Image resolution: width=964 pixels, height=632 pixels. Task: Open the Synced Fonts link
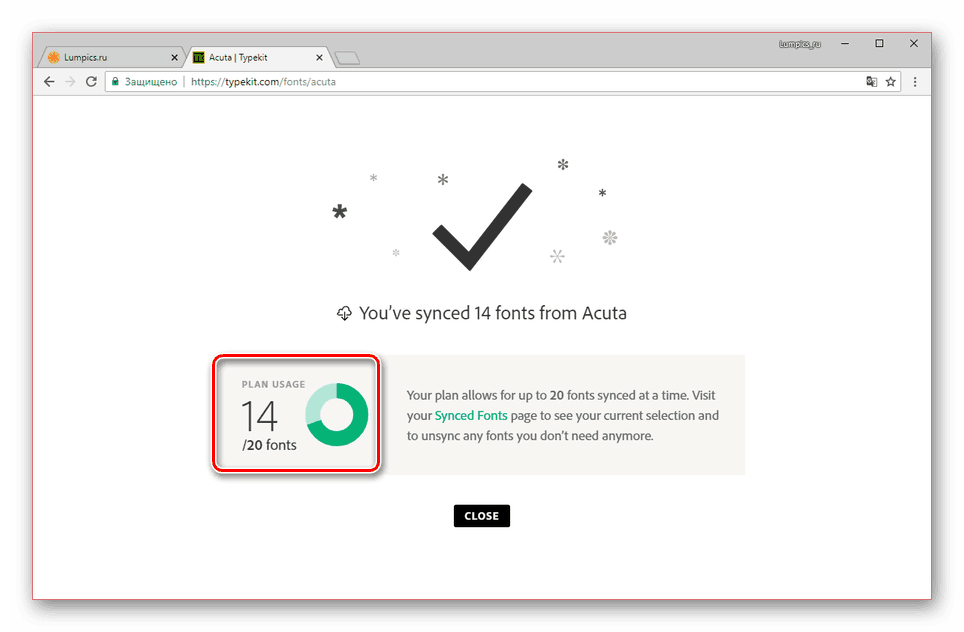click(x=471, y=416)
